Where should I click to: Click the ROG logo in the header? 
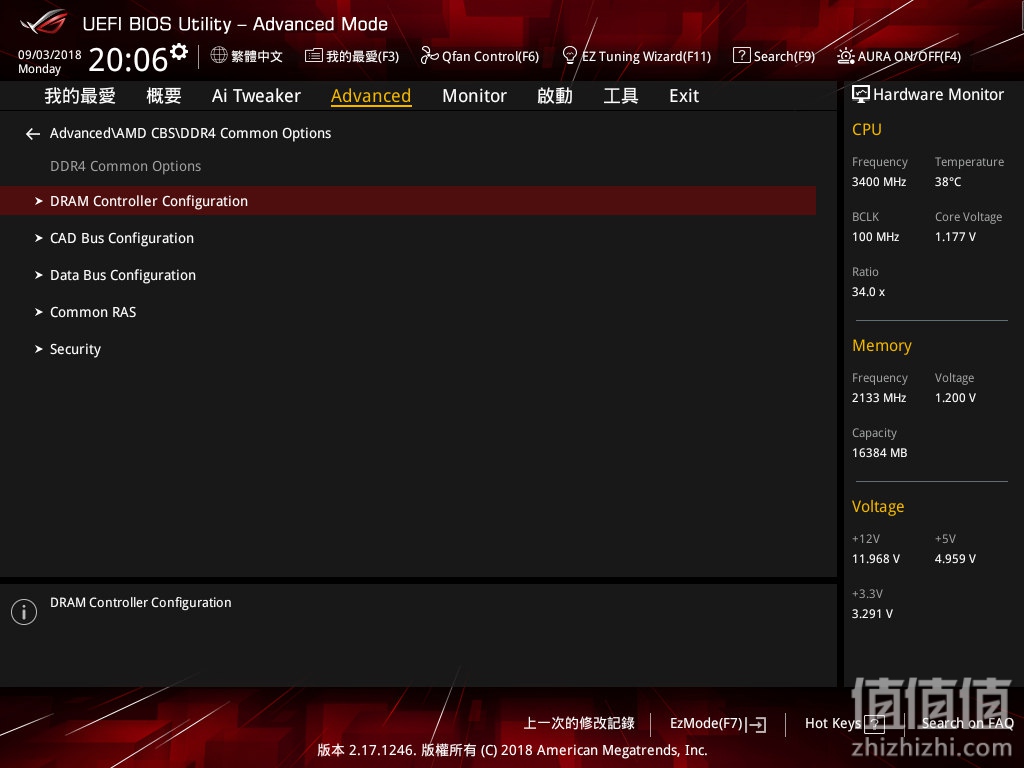43,22
